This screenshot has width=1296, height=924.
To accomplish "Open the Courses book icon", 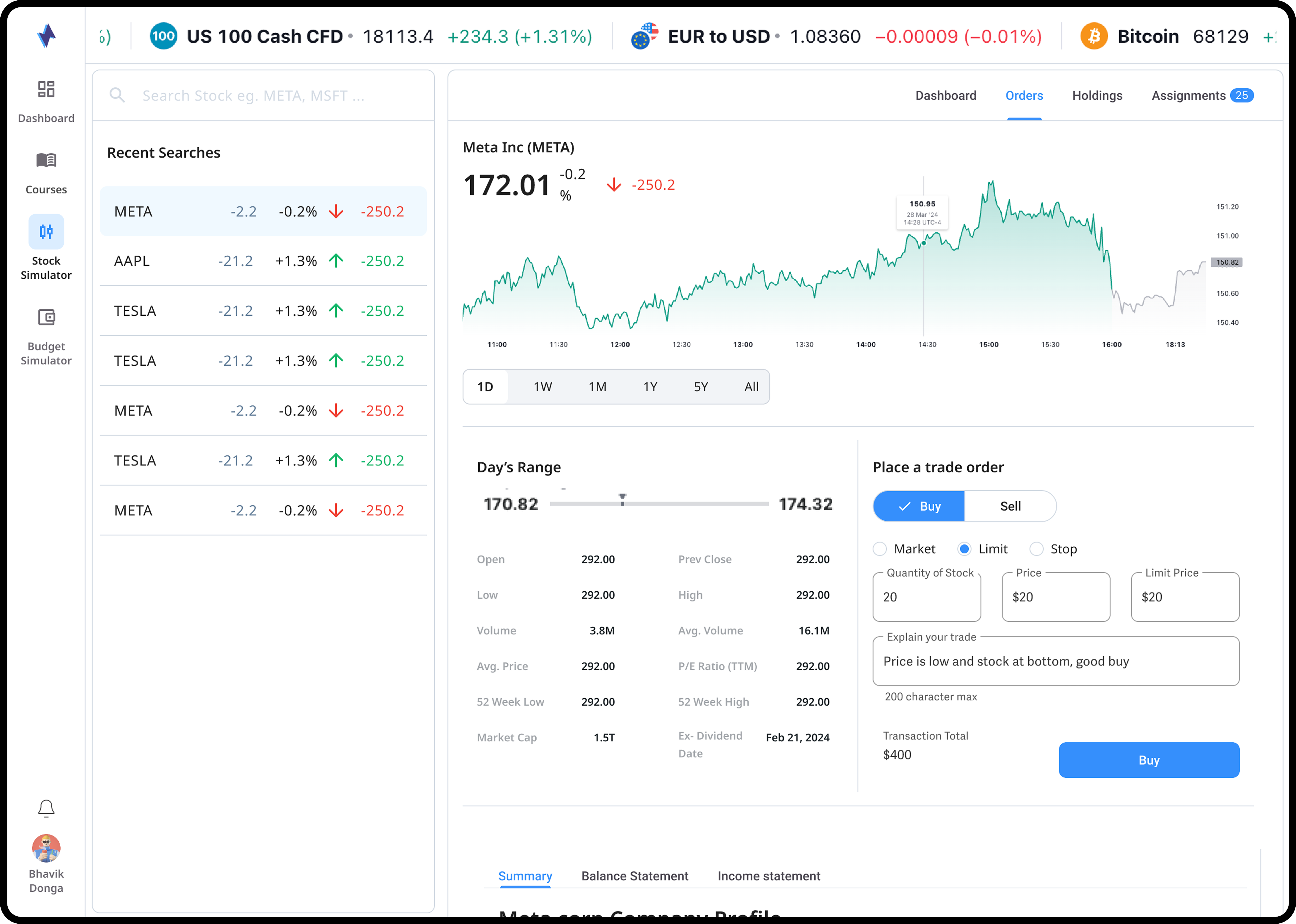I will coord(46,160).
